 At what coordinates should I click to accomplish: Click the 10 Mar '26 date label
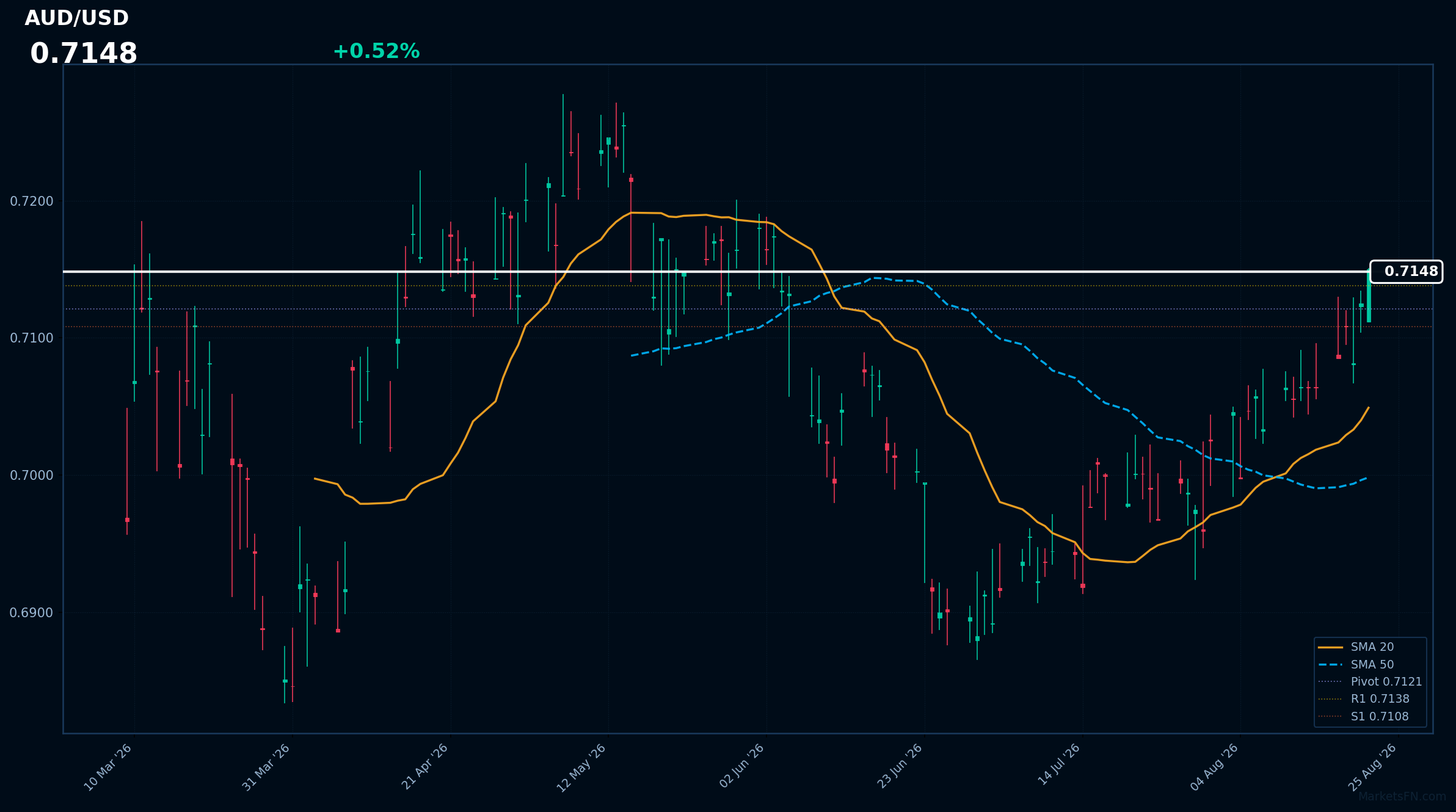coord(108,767)
